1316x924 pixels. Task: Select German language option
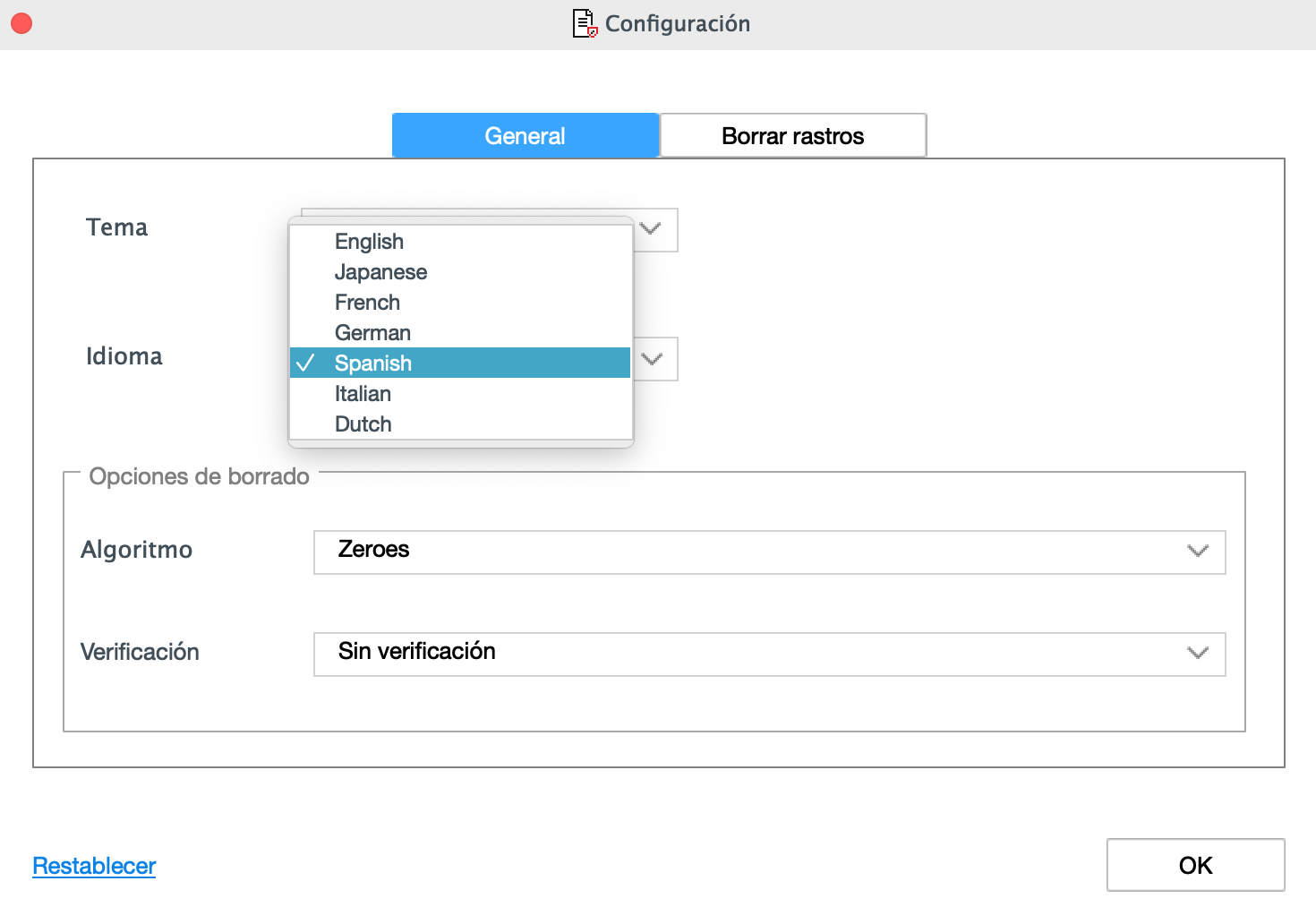click(460, 333)
